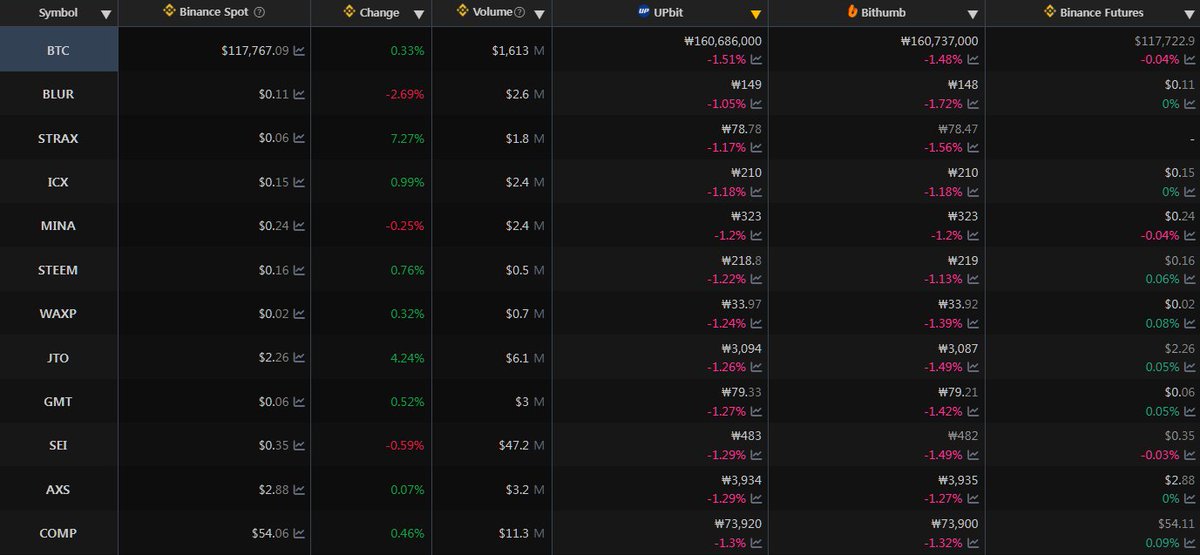Click the Binance Futures header label
The width and height of the screenshot is (1200, 555).
coord(1102,12)
